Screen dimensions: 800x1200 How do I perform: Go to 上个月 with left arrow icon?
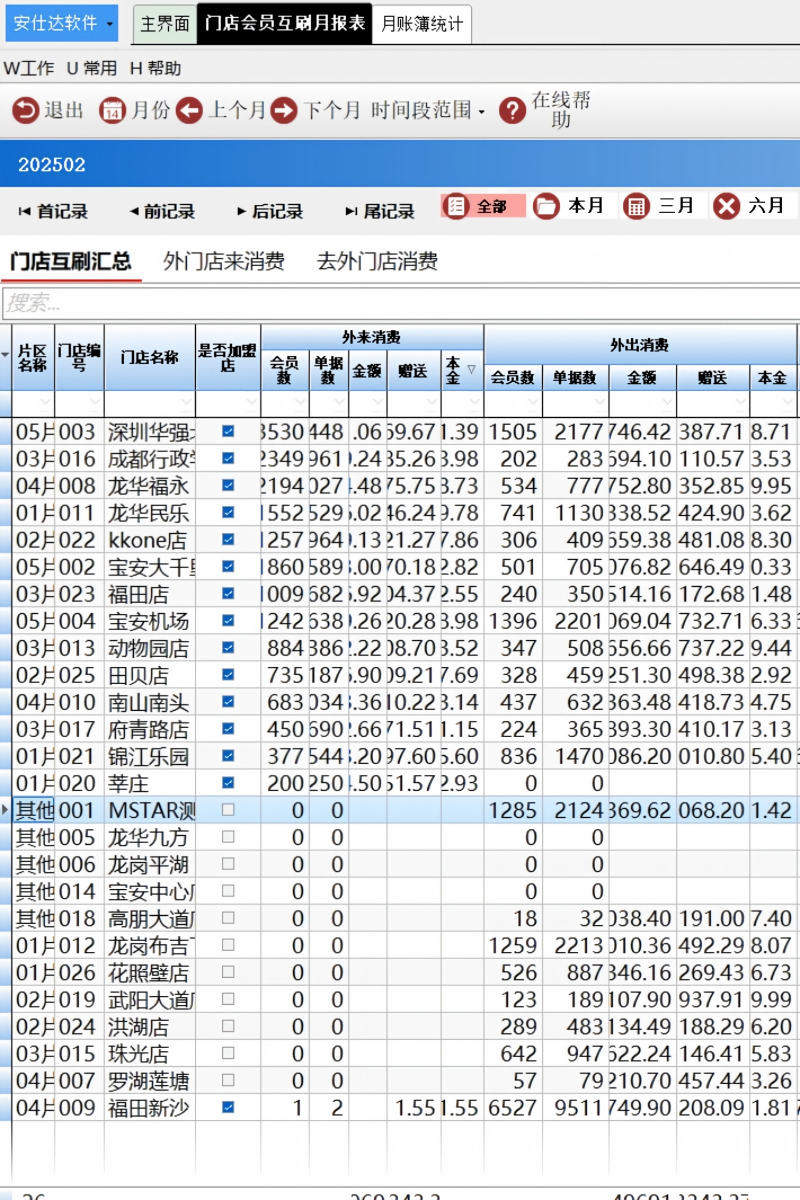click(189, 110)
